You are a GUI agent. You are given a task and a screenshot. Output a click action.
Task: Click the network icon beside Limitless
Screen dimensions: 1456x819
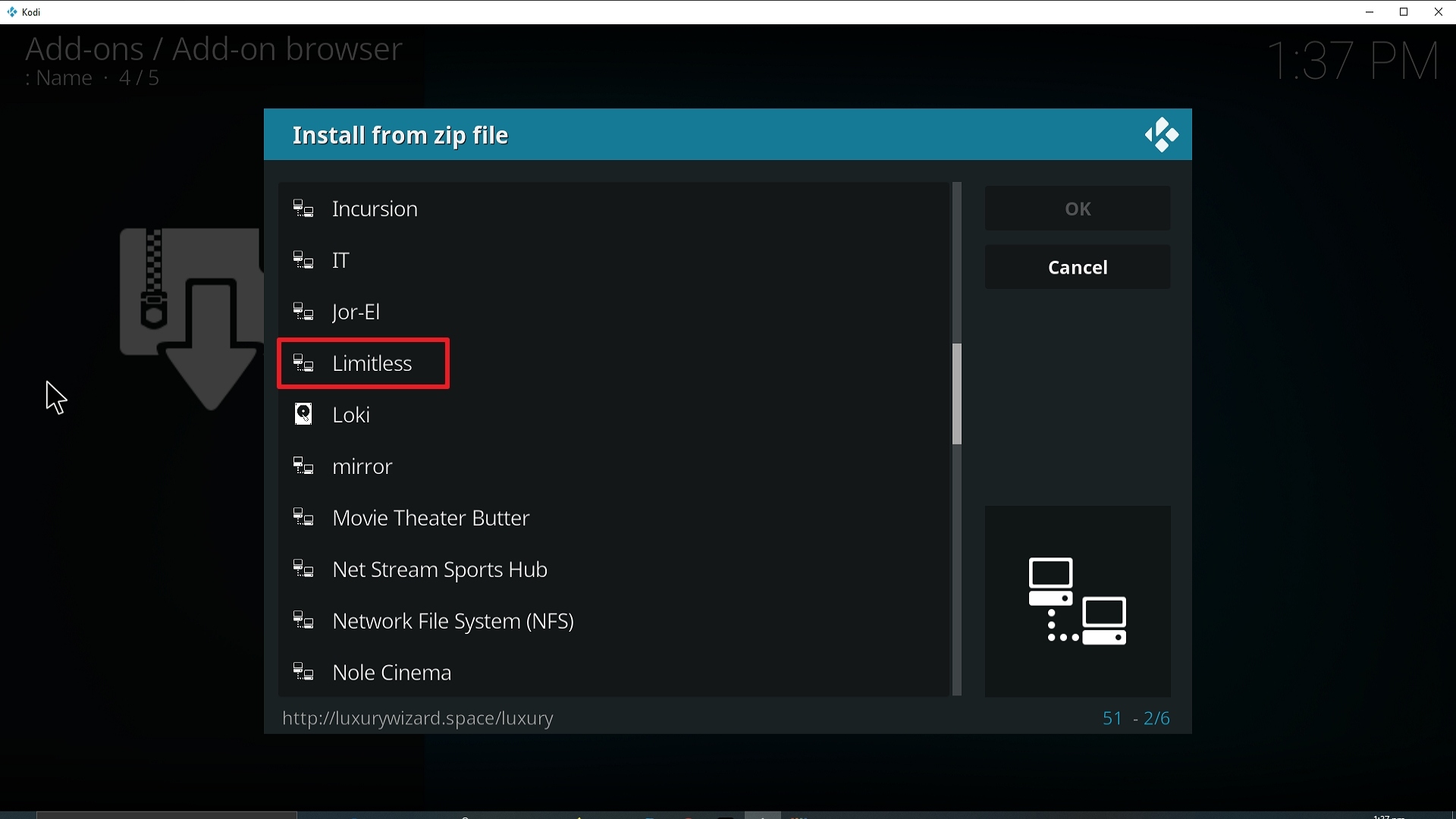tap(303, 363)
